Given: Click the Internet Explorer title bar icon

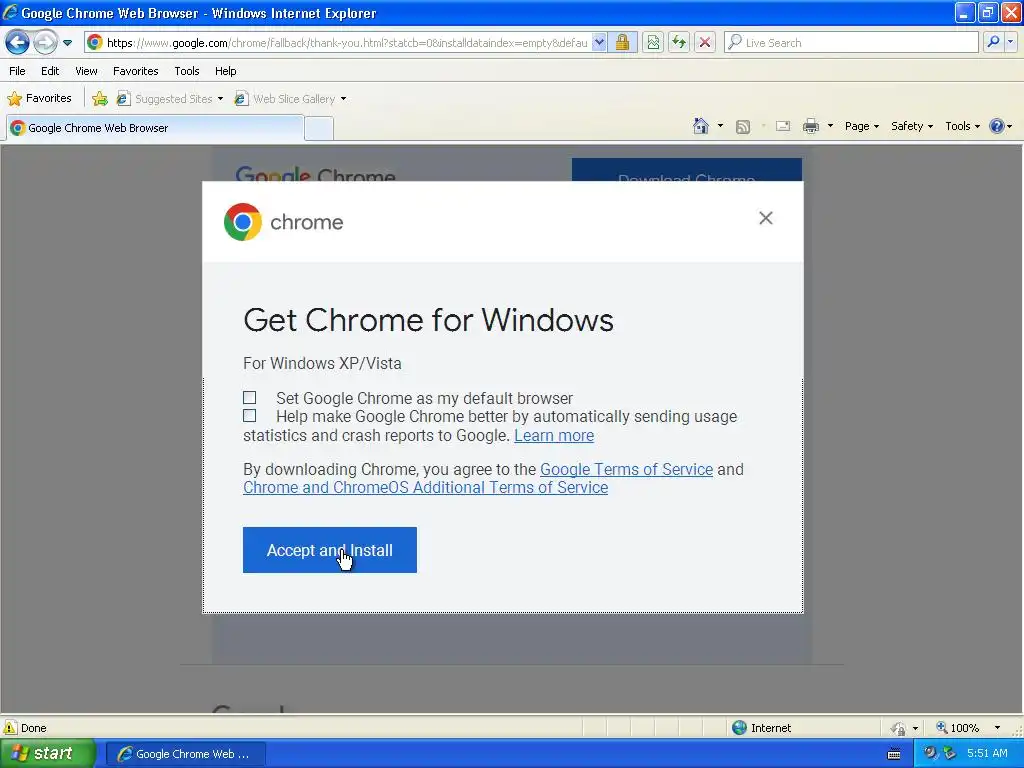Looking at the screenshot, I should [10, 12].
